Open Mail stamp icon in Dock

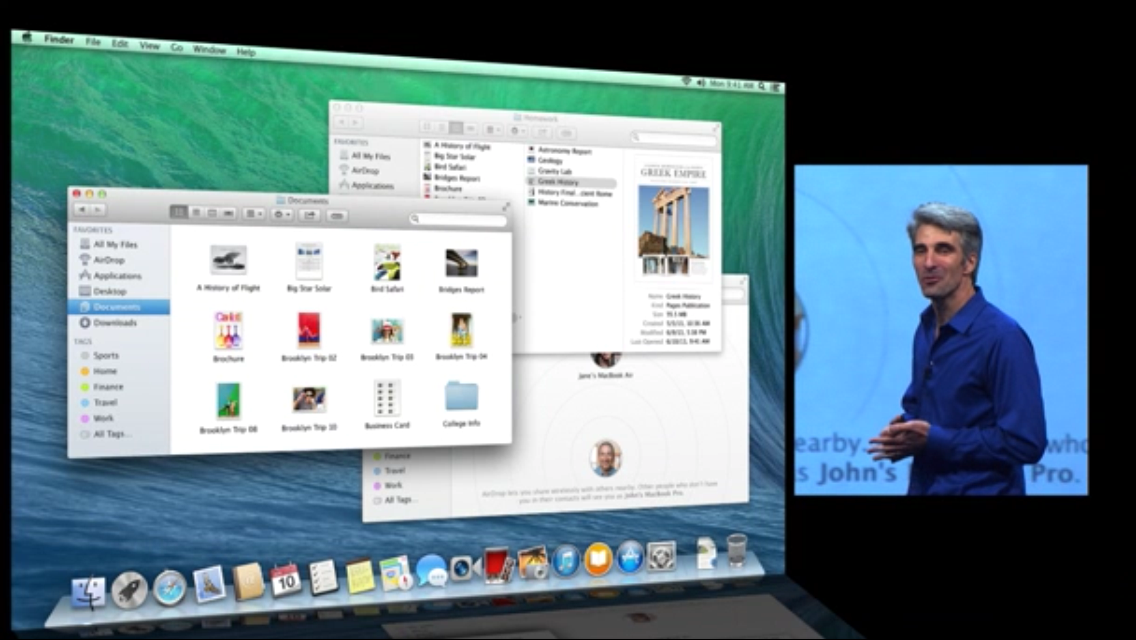point(209,584)
